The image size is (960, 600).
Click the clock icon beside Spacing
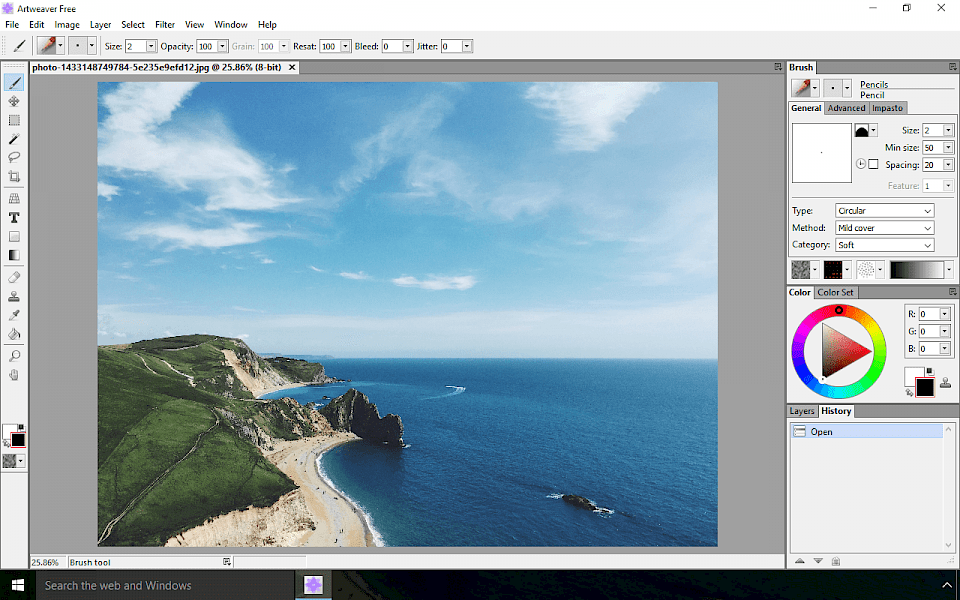coord(861,164)
